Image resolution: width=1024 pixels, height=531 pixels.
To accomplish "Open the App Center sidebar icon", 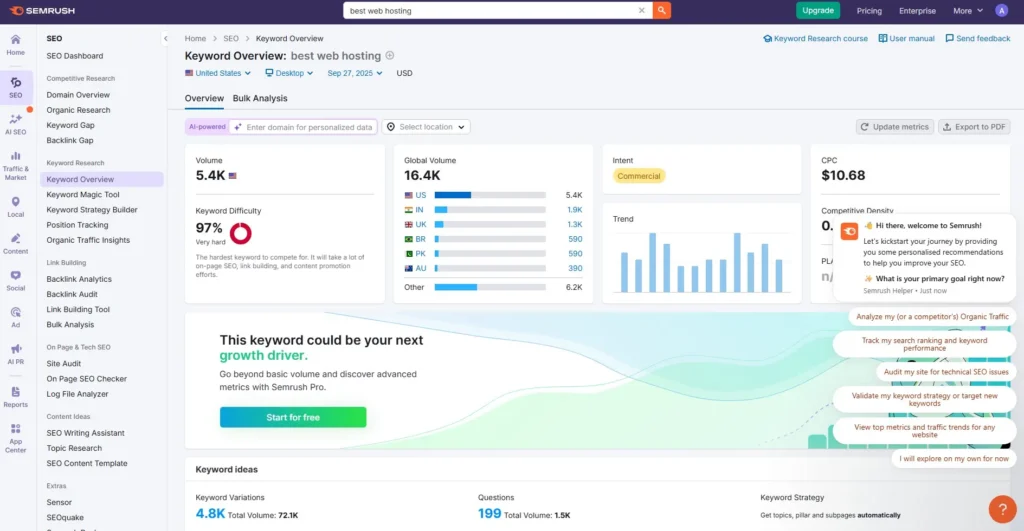I will (x=16, y=438).
